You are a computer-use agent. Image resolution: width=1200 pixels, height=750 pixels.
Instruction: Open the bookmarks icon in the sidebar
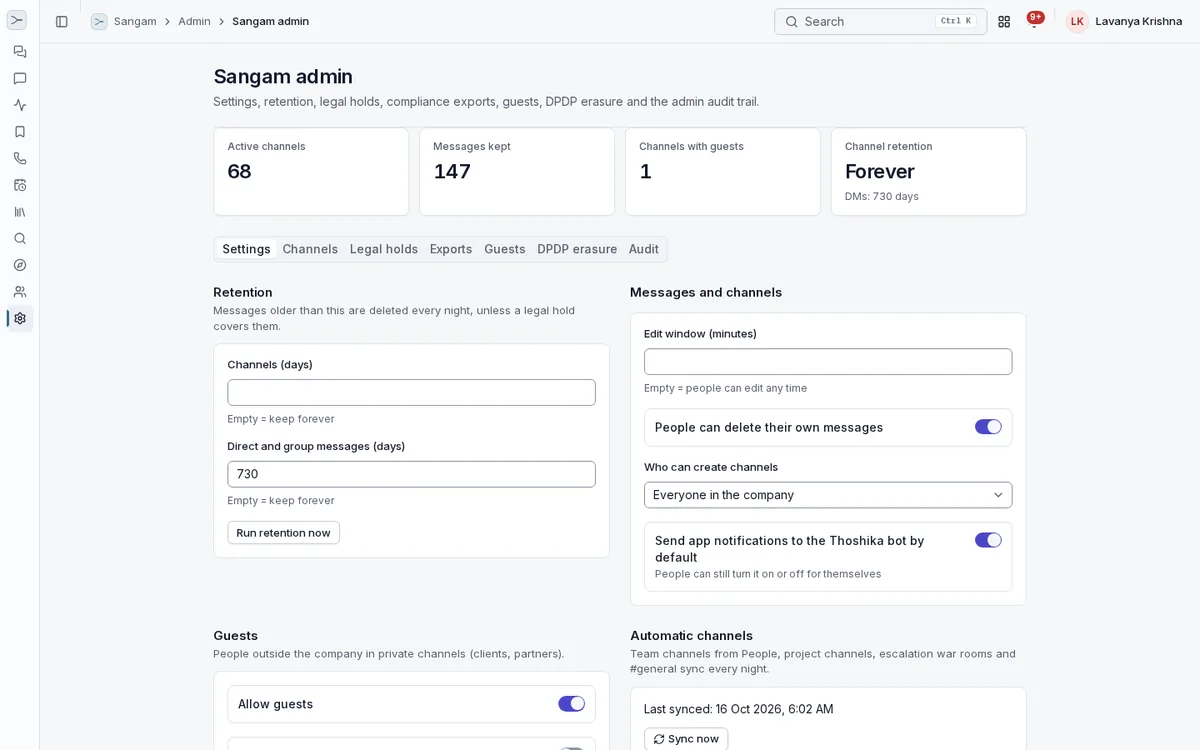coord(20,132)
